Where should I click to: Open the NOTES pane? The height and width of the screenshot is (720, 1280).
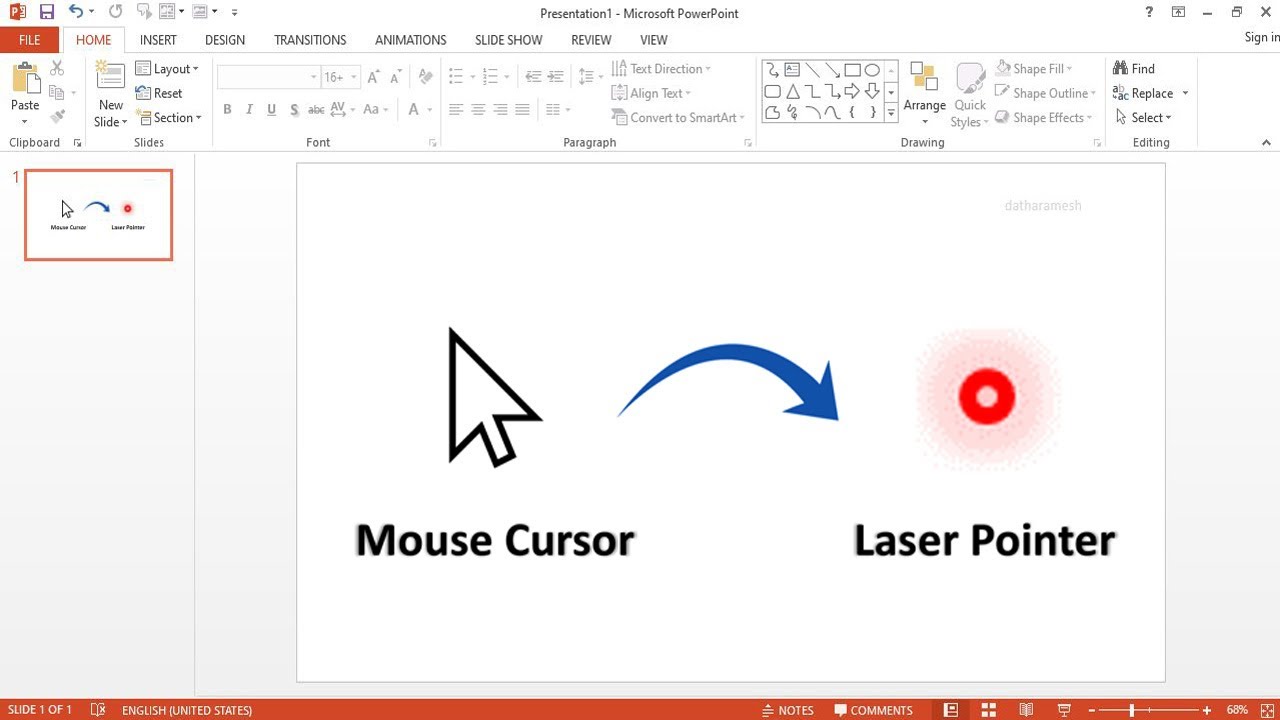click(x=788, y=710)
